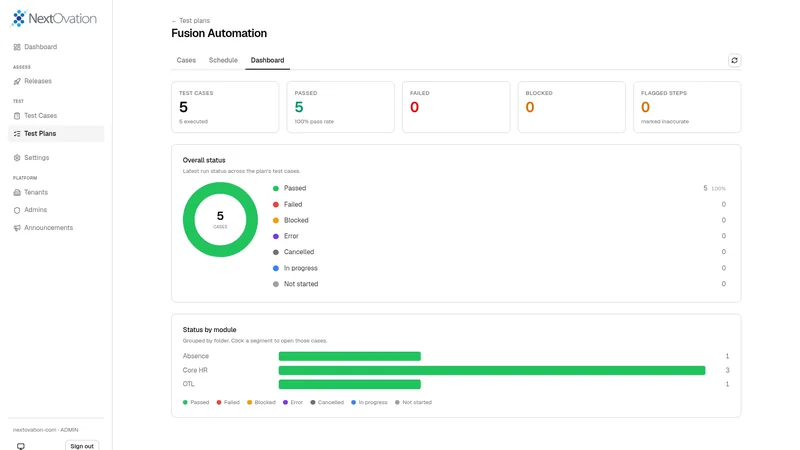This screenshot has width=800, height=450.
Task: Click the NextOvation logo
Action: coord(54,18)
